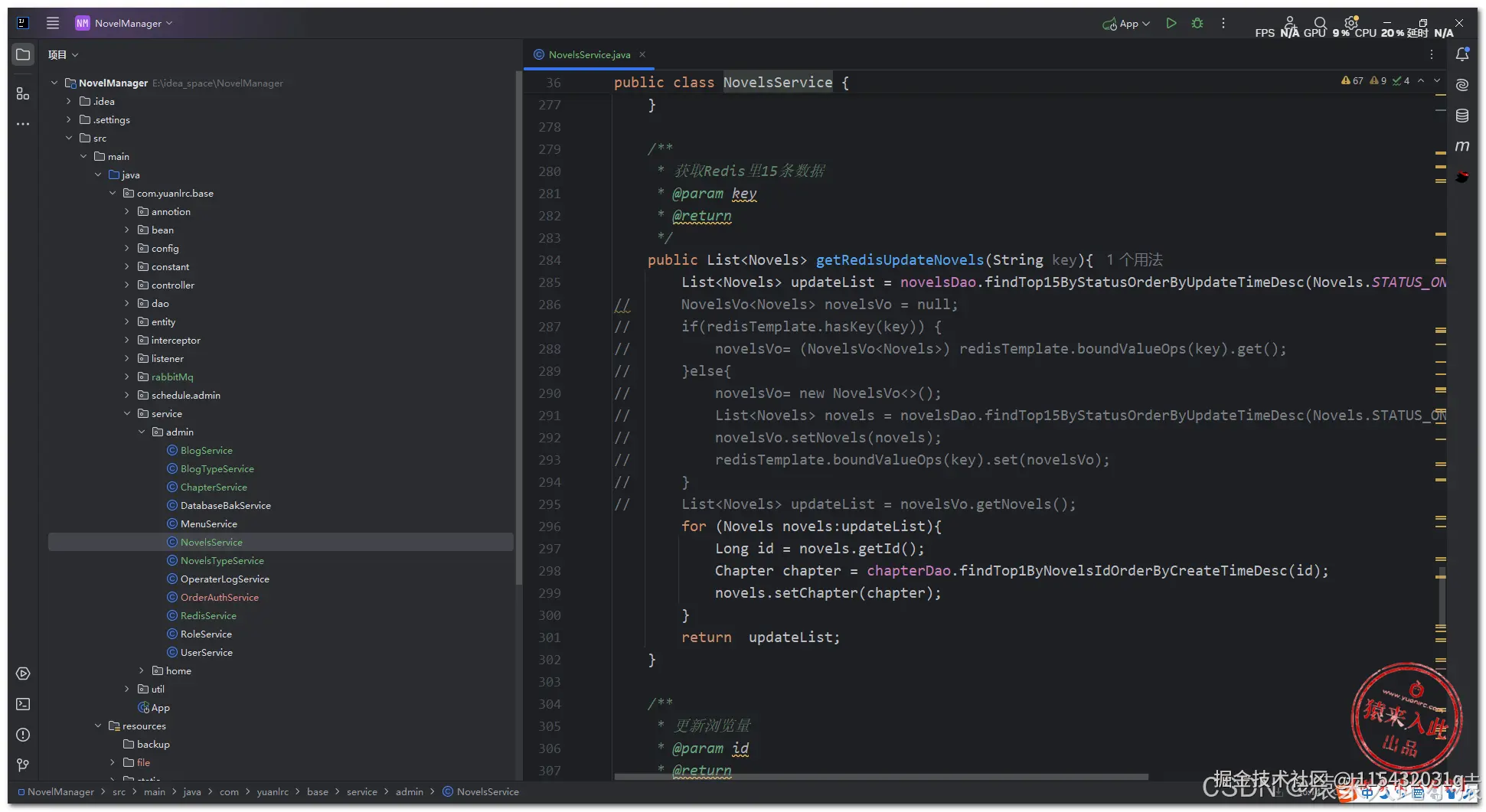Expand the .idea folder
This screenshot has height=812, width=1486.
tap(69, 101)
